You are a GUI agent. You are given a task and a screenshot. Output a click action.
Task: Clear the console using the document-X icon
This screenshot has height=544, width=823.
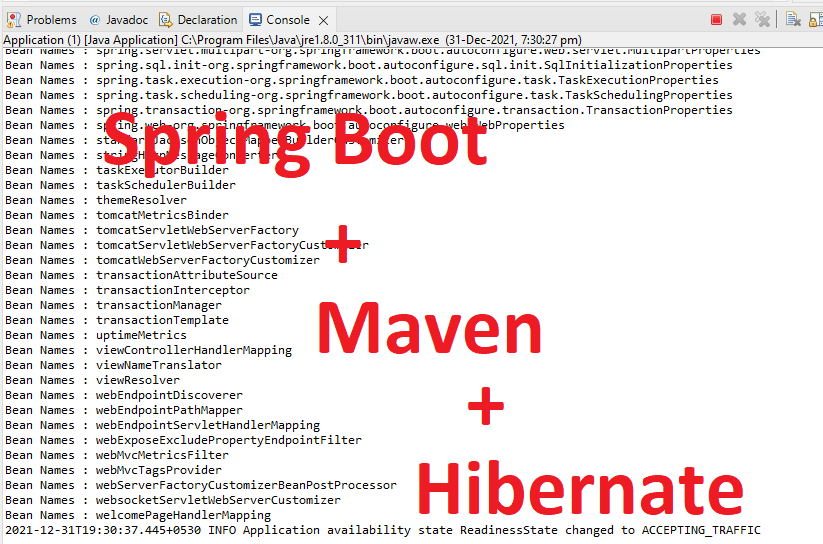coord(793,20)
